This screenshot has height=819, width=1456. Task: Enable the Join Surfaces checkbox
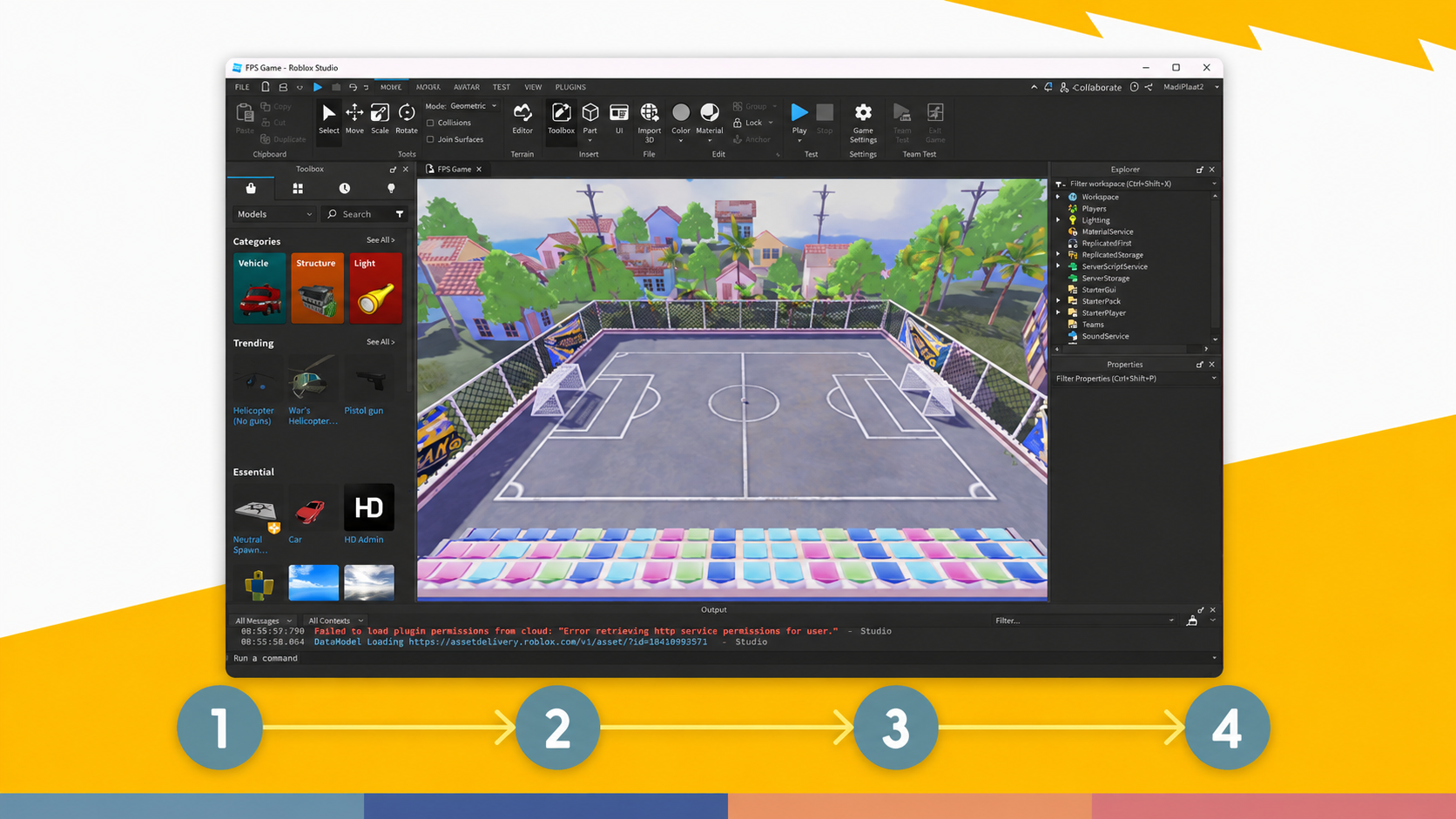click(x=430, y=139)
